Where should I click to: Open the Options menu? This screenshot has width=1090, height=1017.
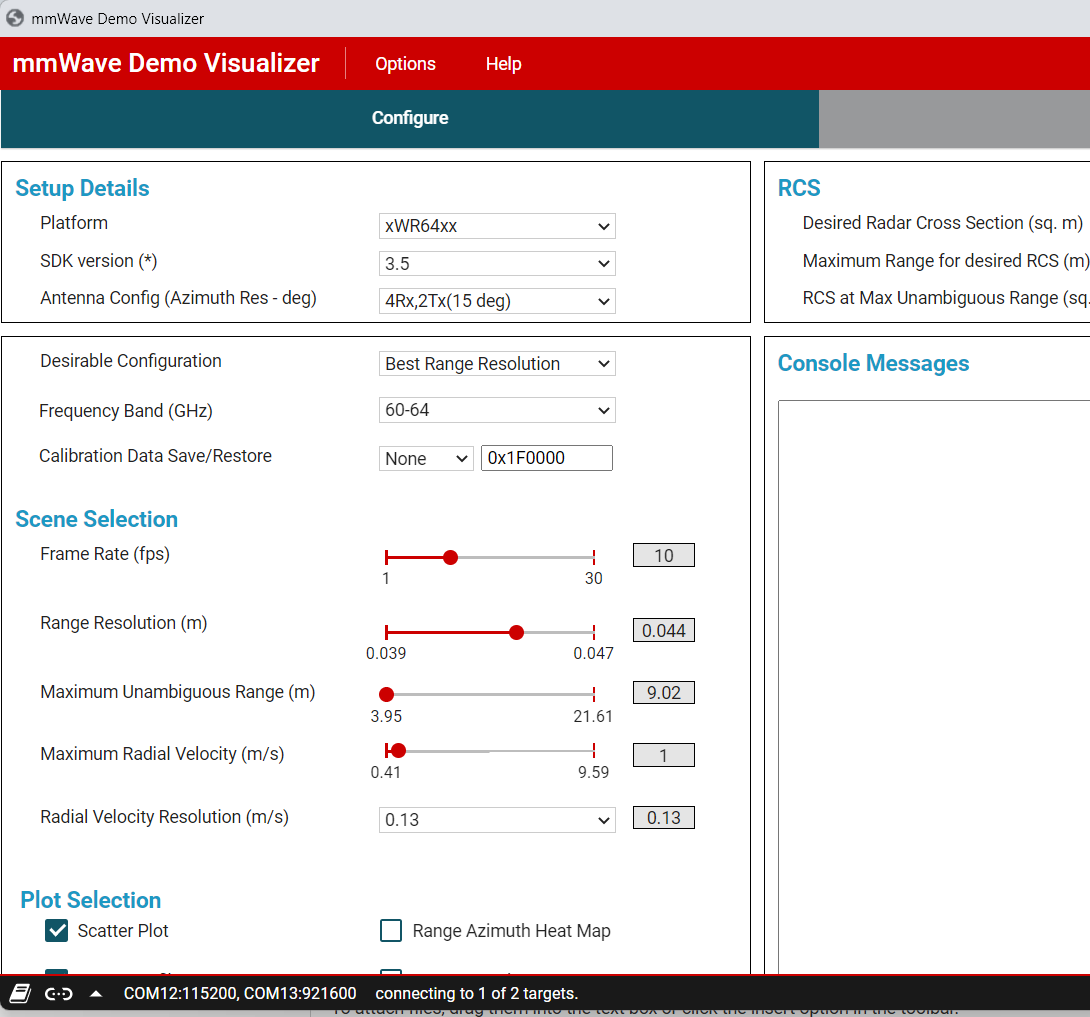405,64
